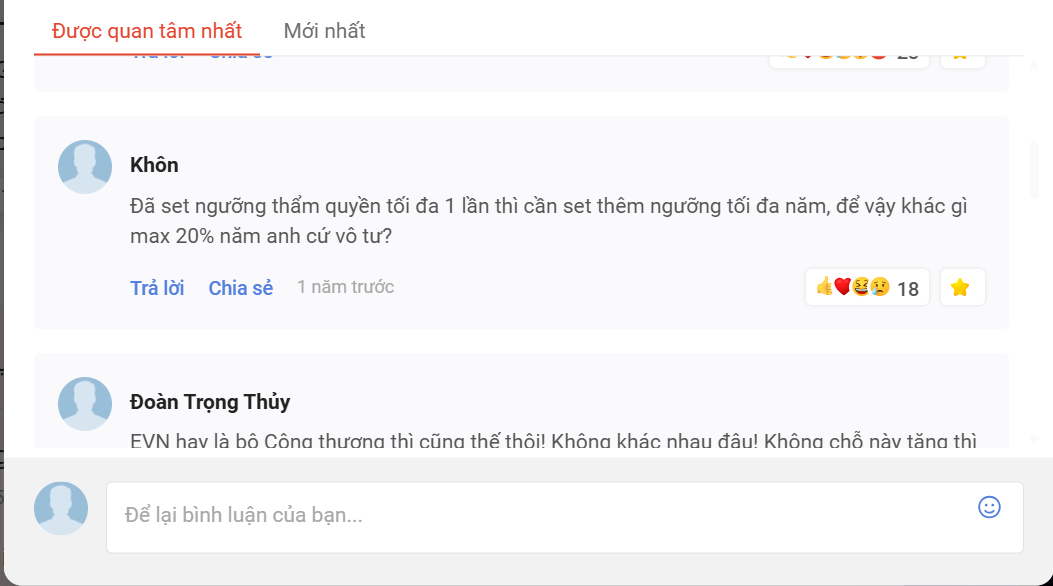Screen dimensions: 1053x586
Task: Open Đoàn Trọng Thủy's profile name
Action: pos(210,402)
